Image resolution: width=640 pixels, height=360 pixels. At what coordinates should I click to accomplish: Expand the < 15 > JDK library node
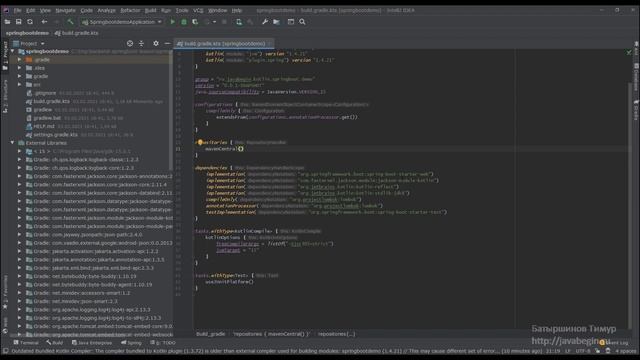coord(19,151)
